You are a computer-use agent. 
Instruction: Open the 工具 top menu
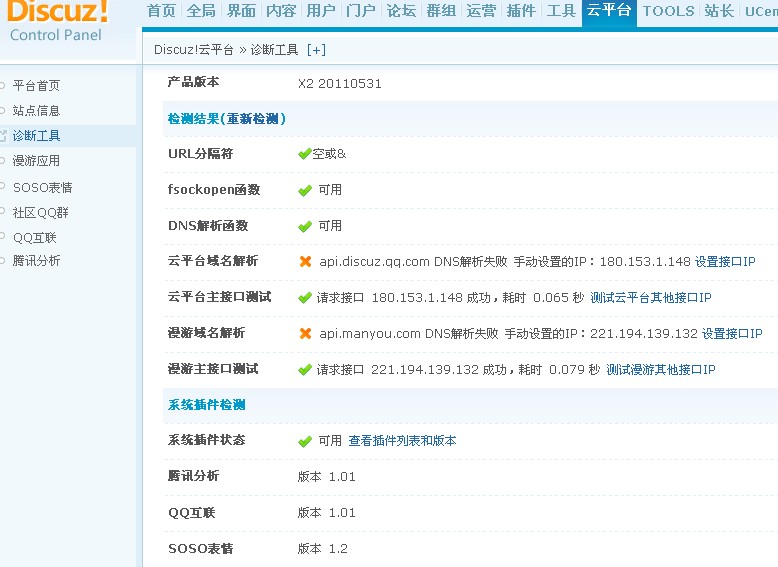coord(561,10)
